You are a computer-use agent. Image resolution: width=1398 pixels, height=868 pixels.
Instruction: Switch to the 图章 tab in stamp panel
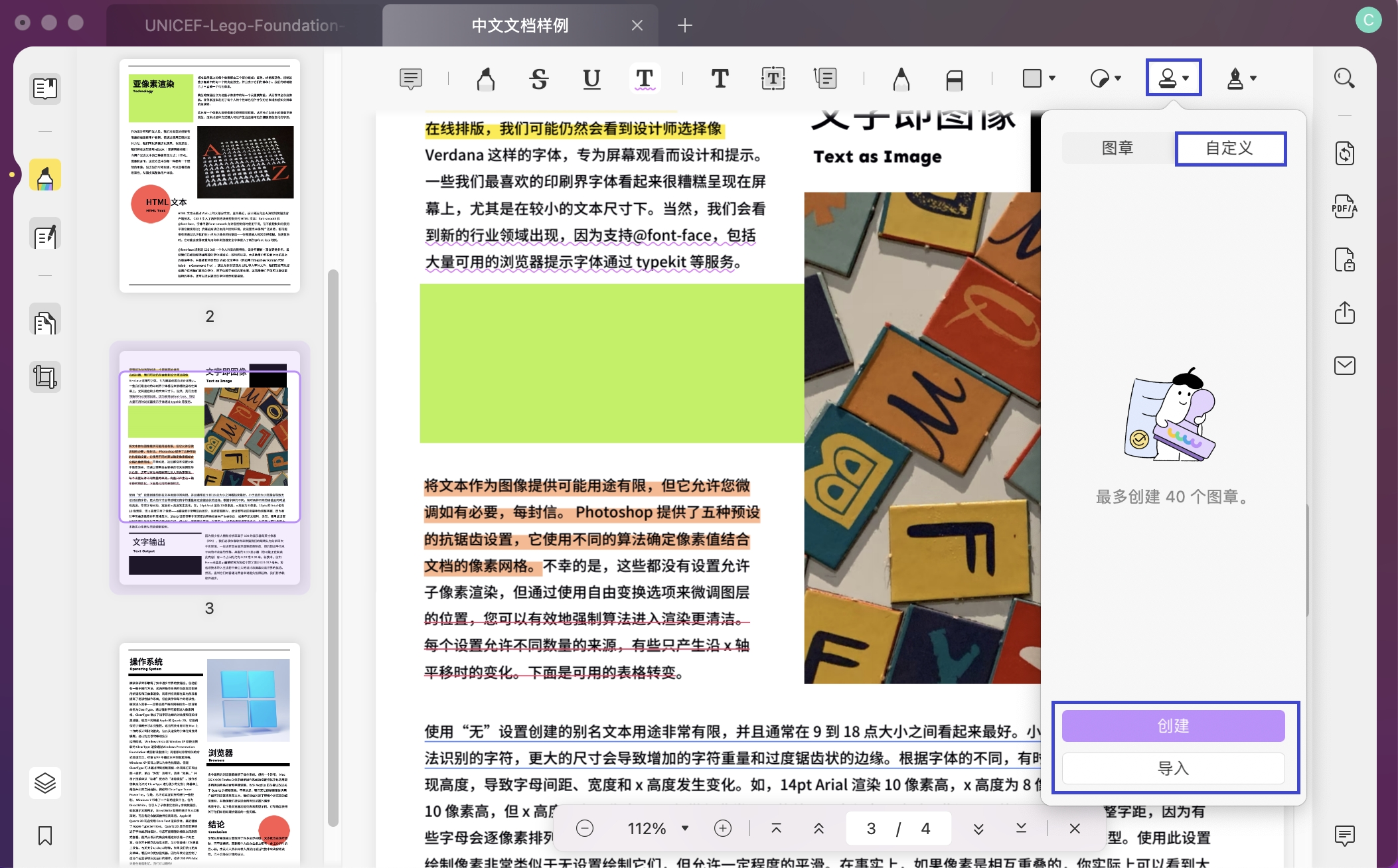1118,148
